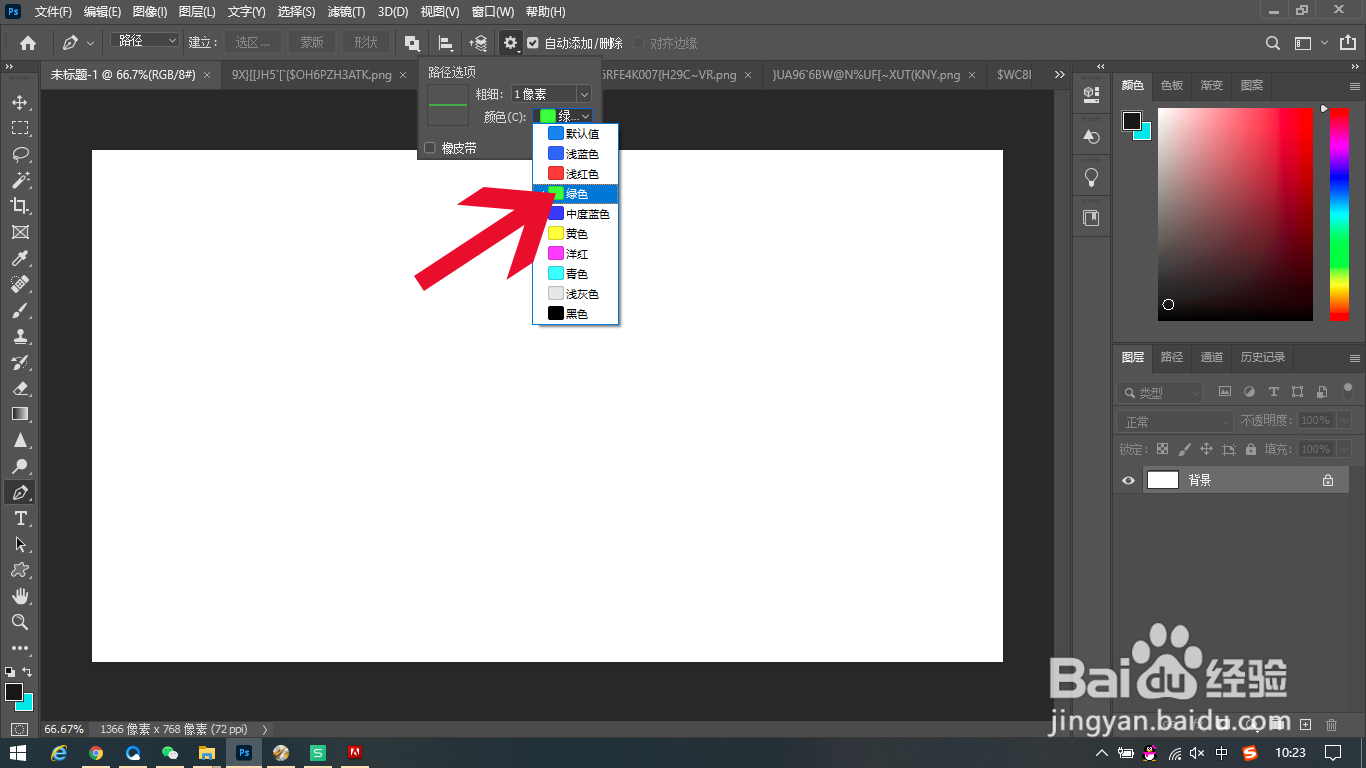Choose 黄色 from color list

[576, 234]
